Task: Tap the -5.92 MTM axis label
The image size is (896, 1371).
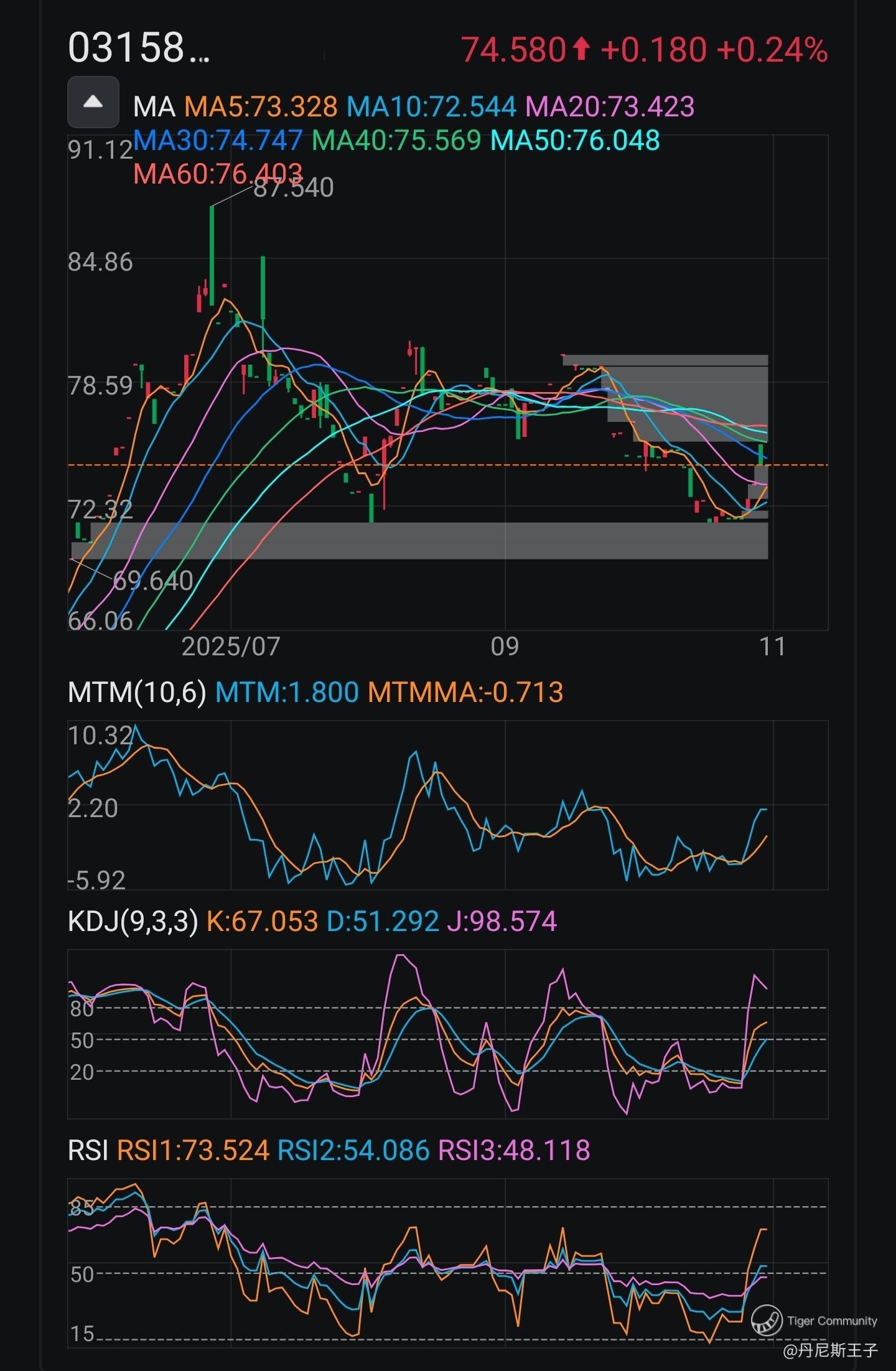Action: coord(96,880)
